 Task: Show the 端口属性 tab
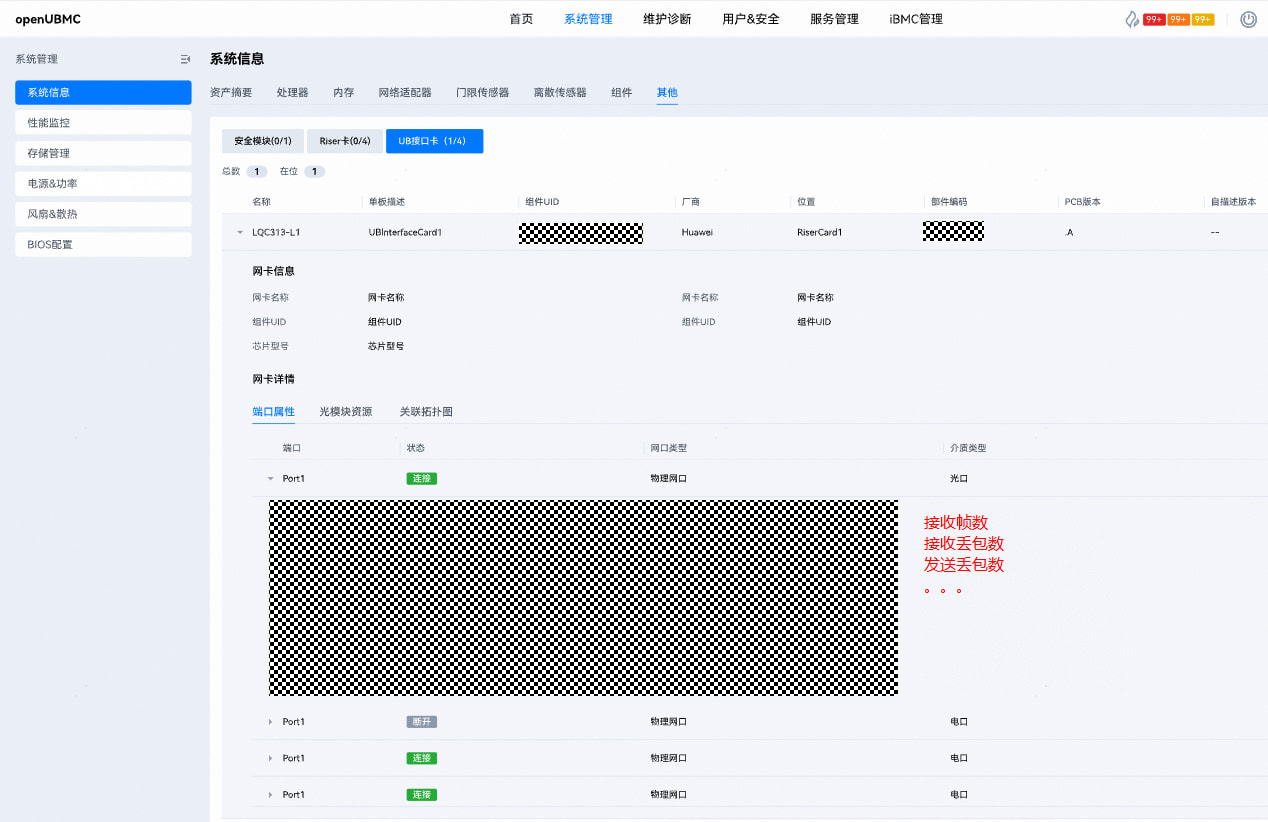pos(273,411)
